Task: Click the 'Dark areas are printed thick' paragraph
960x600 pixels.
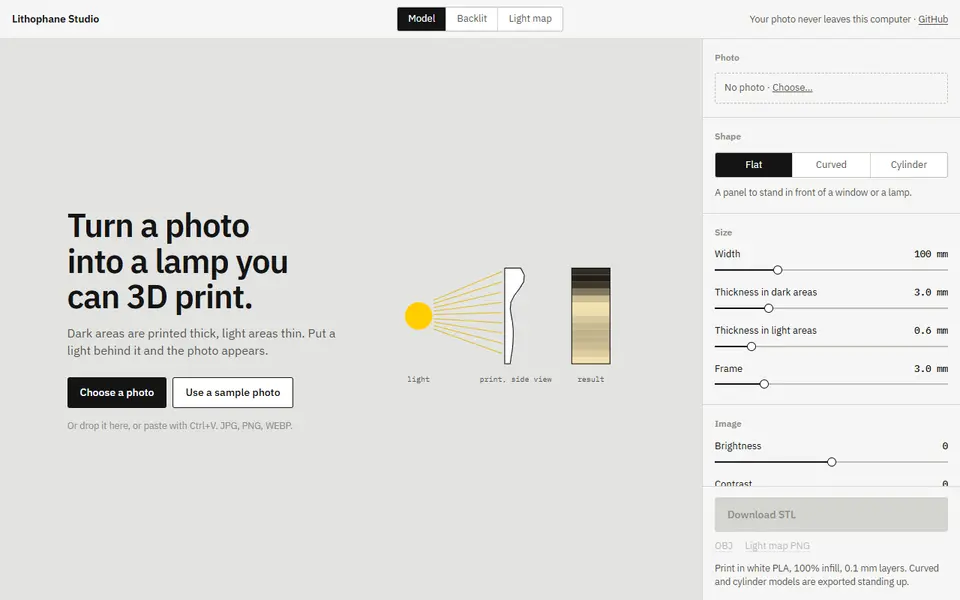Action: click(201, 342)
